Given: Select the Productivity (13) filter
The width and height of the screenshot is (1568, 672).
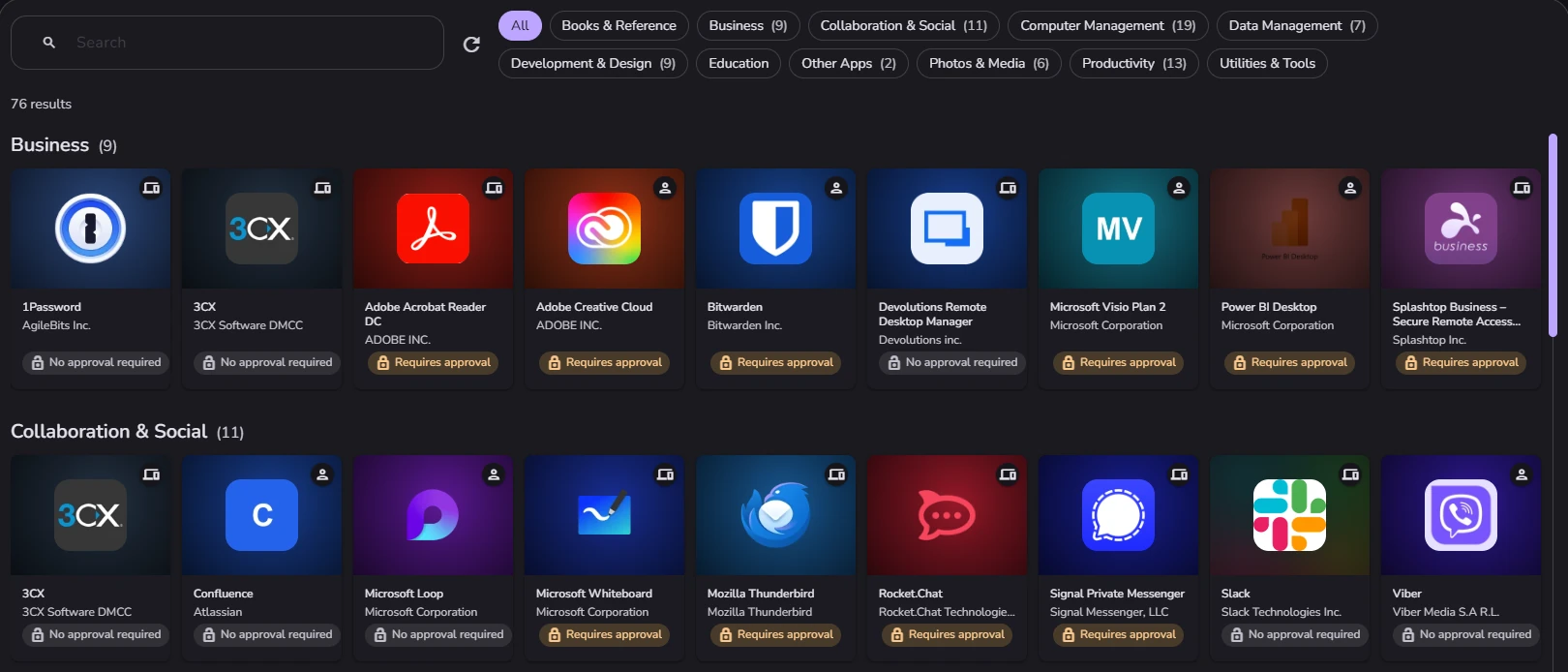Looking at the screenshot, I should [x=1134, y=63].
